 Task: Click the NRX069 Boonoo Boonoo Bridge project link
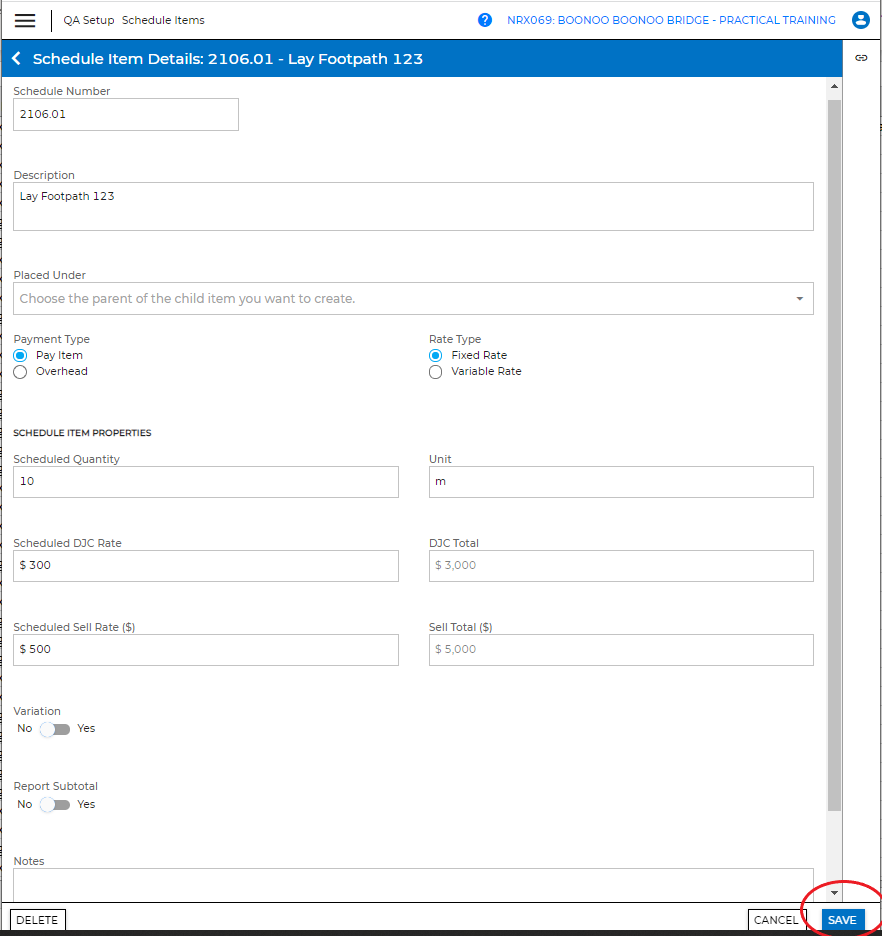pyautogui.click(x=671, y=20)
